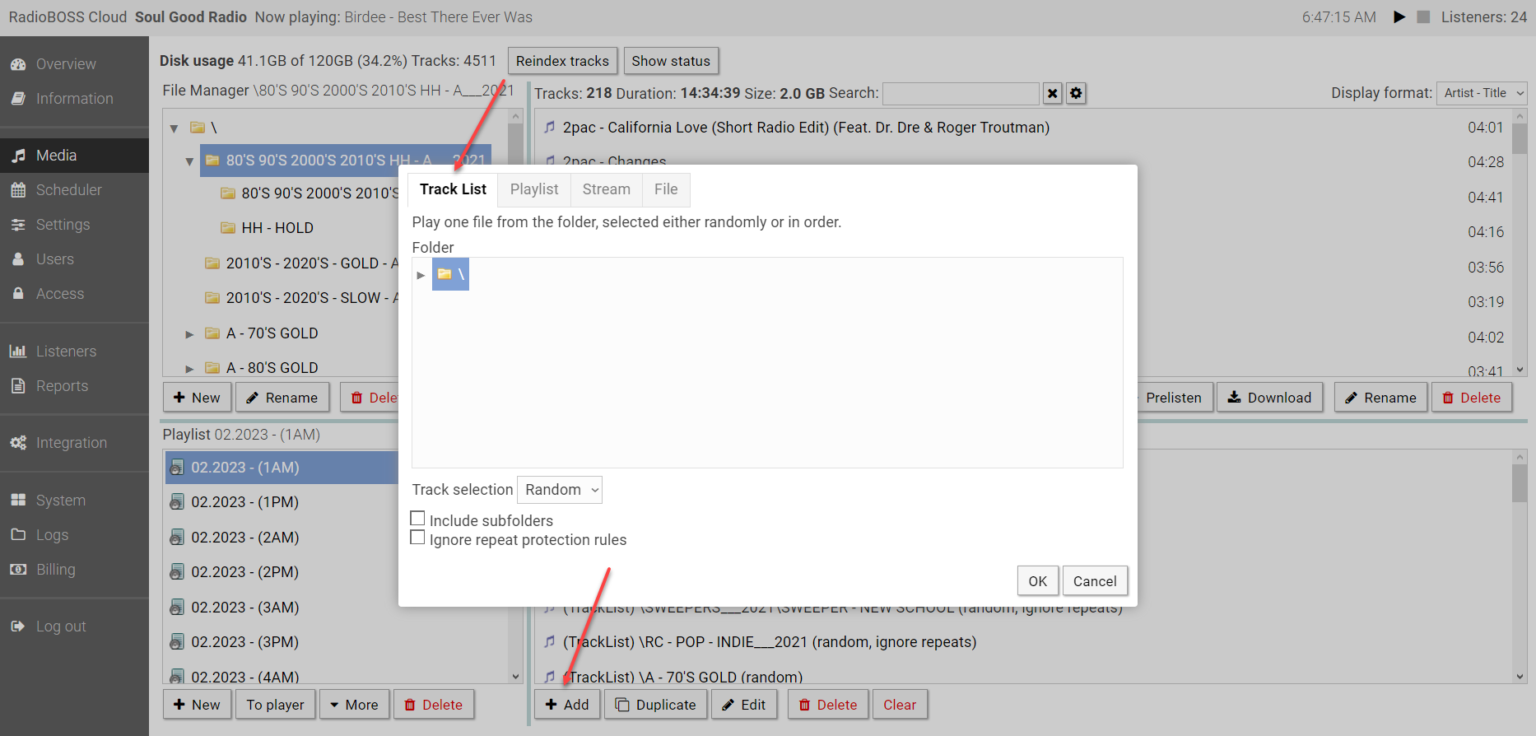The width and height of the screenshot is (1536, 736).
Task: Click the stop icon in the top bar
Action: point(1423,16)
